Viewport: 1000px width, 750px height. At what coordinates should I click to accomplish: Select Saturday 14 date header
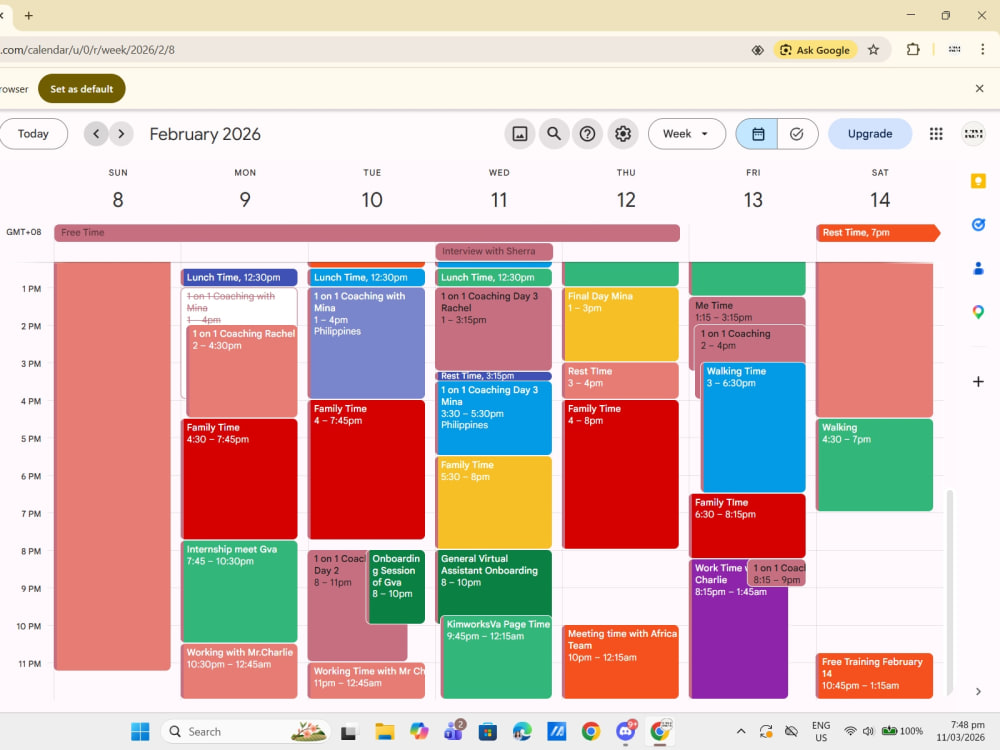[880, 200]
